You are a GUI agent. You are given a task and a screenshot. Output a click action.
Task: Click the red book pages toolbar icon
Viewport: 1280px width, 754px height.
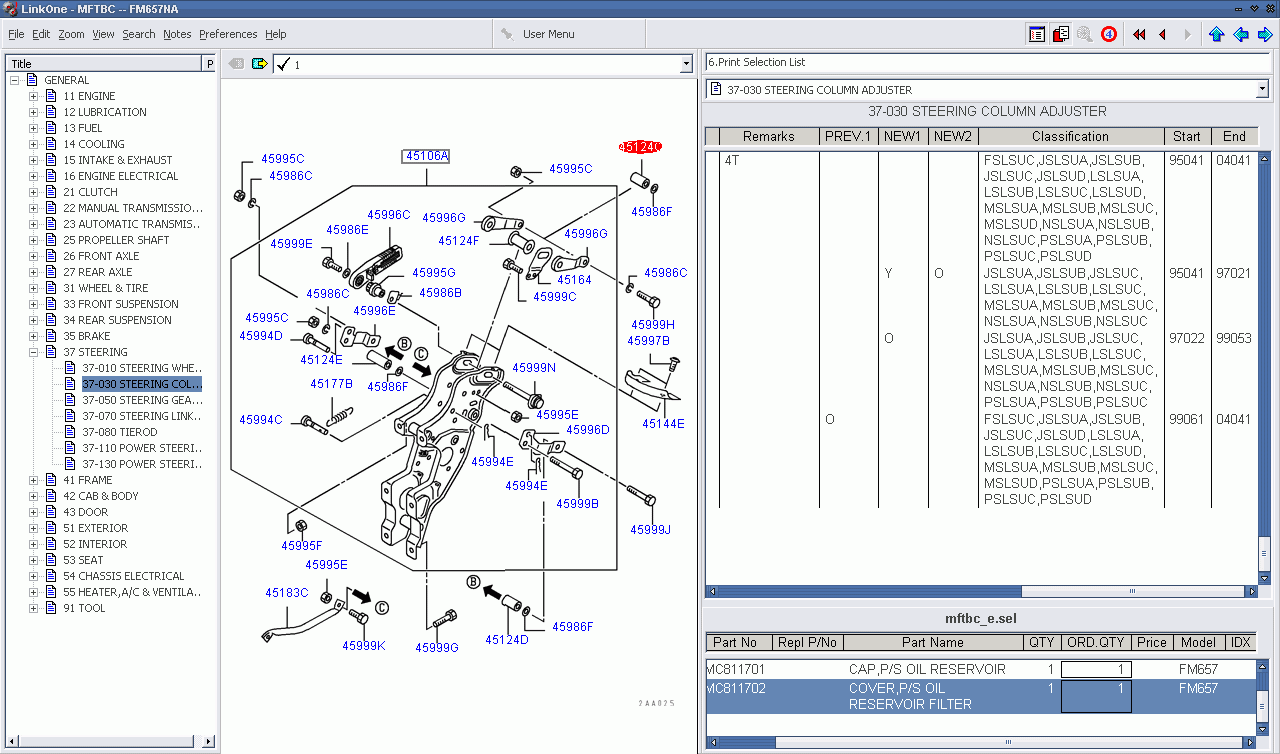tap(1061, 34)
